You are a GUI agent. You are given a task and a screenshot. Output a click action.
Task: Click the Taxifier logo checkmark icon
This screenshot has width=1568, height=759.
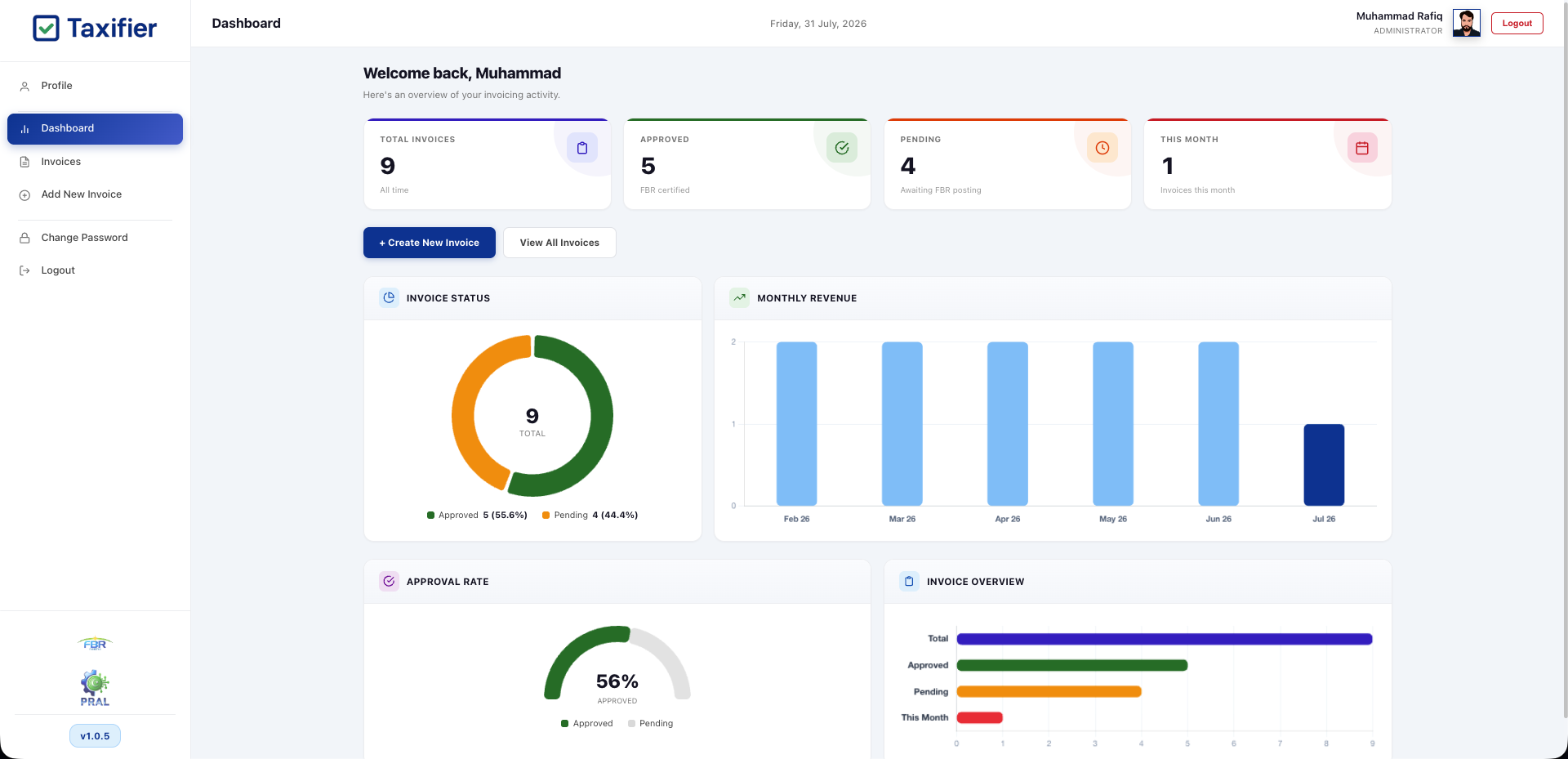coord(46,28)
